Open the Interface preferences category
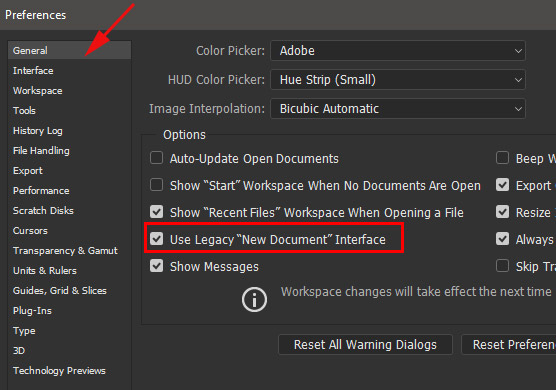This screenshot has width=556, height=390. pos(33,71)
